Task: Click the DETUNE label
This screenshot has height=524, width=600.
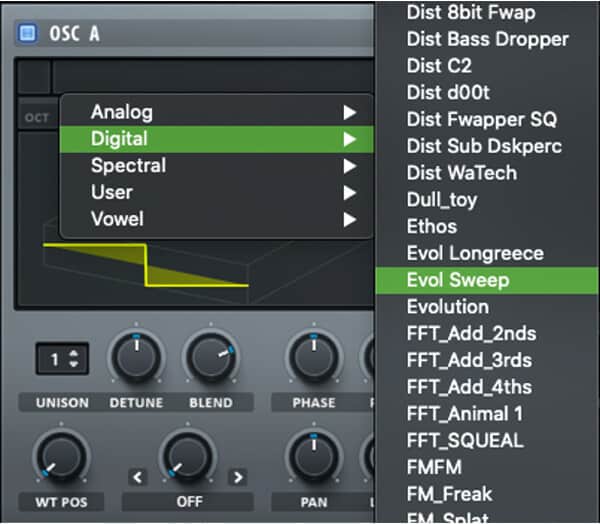Action: [x=136, y=403]
